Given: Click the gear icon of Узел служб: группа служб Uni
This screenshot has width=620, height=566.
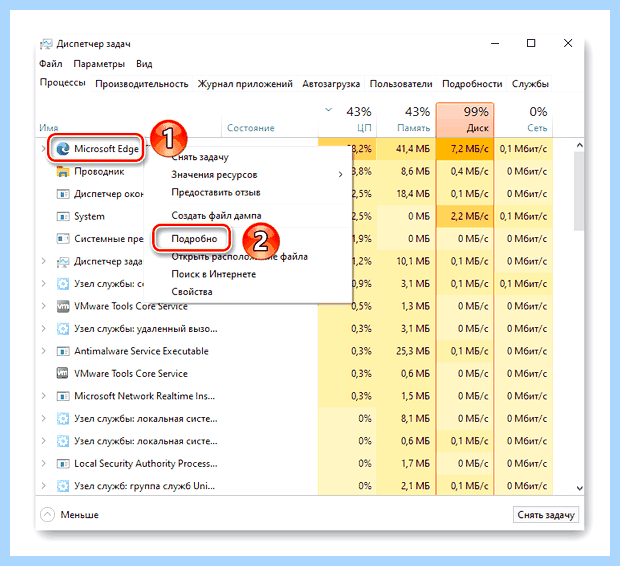Looking at the screenshot, I should tap(63, 486).
